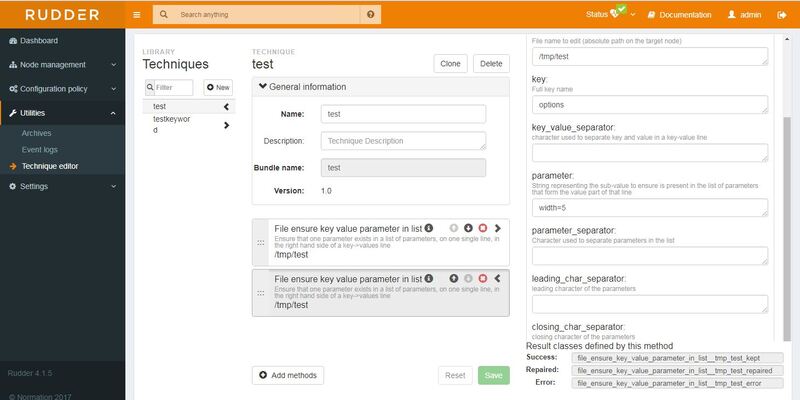Expand the Configuration policy menu

62,89
